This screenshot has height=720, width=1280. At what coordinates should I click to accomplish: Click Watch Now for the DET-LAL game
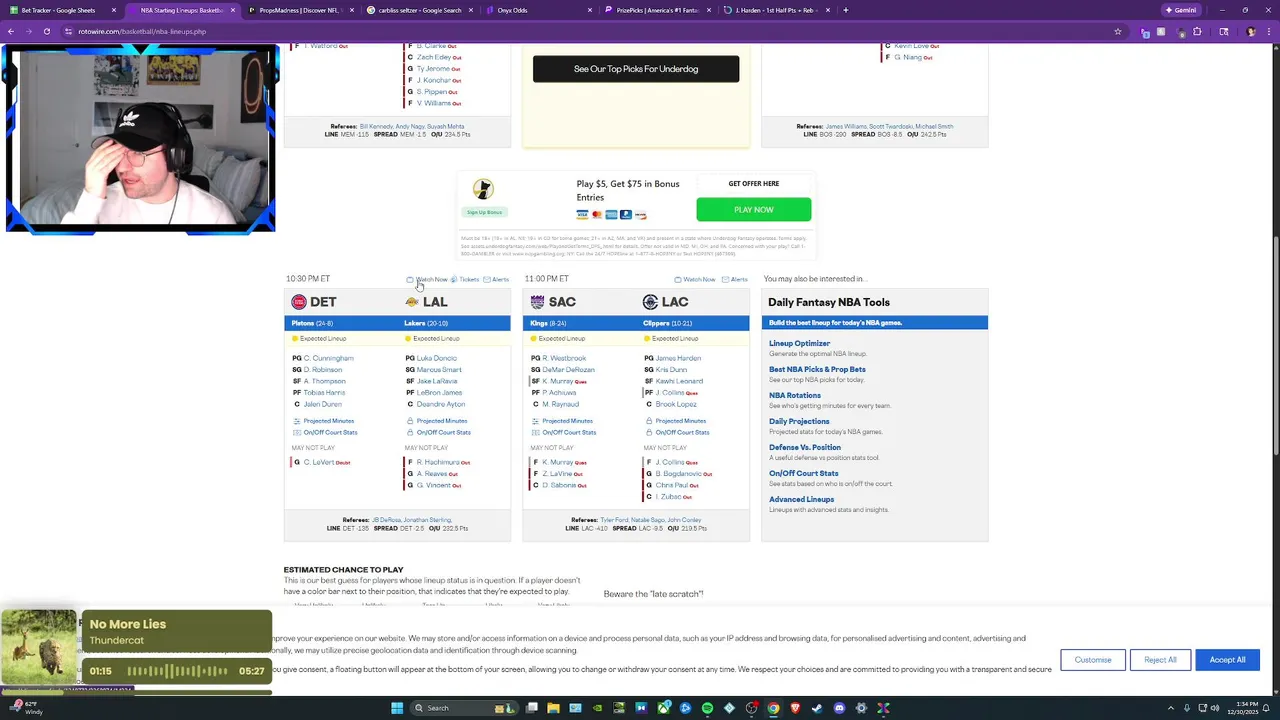click(x=427, y=279)
